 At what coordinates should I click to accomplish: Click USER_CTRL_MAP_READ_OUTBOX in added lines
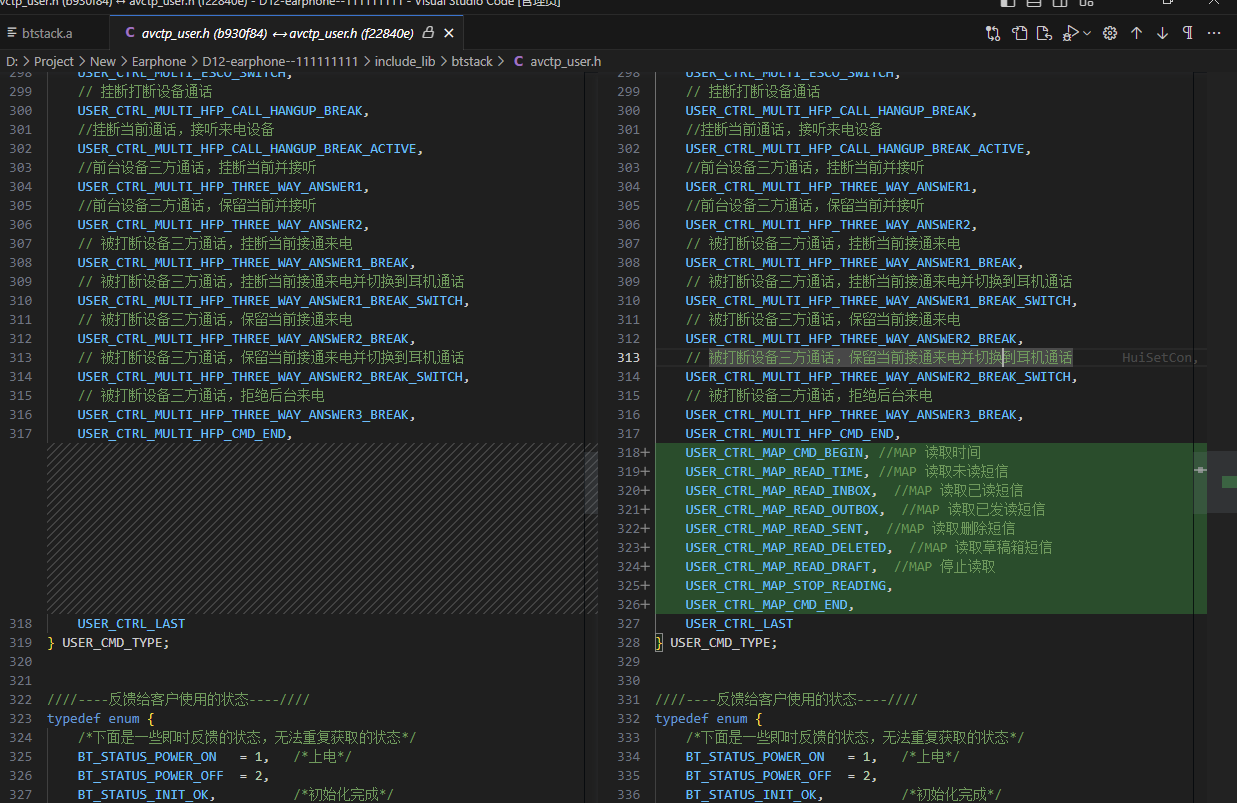781,509
